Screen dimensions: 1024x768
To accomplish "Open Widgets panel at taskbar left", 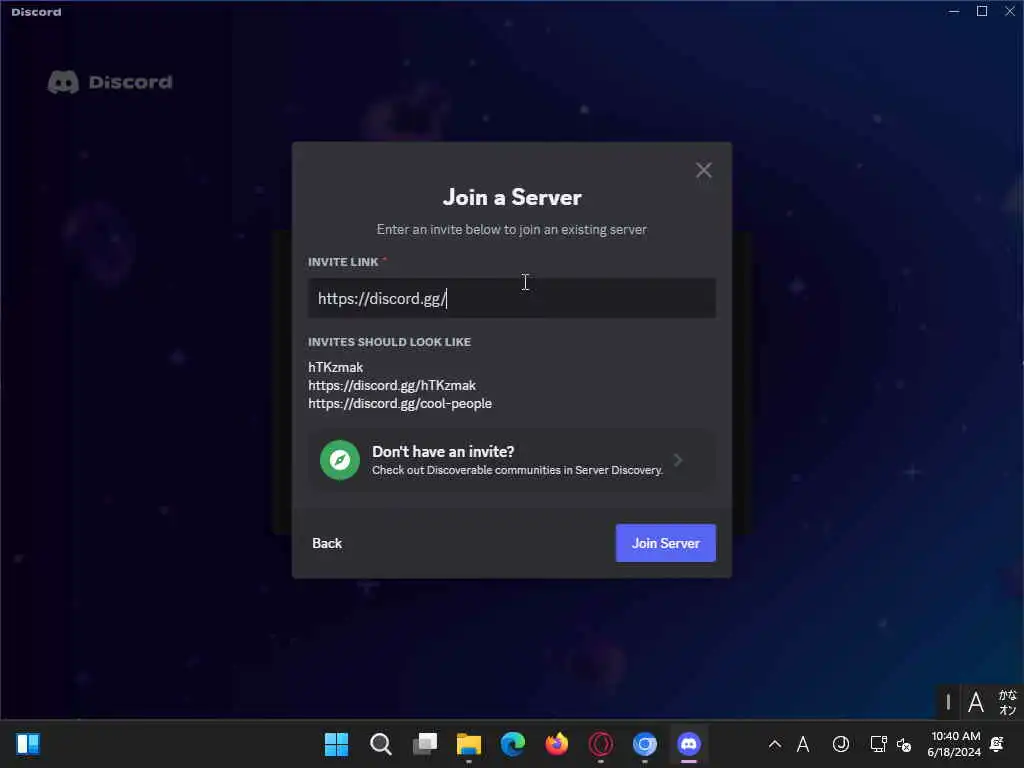I will [28, 744].
